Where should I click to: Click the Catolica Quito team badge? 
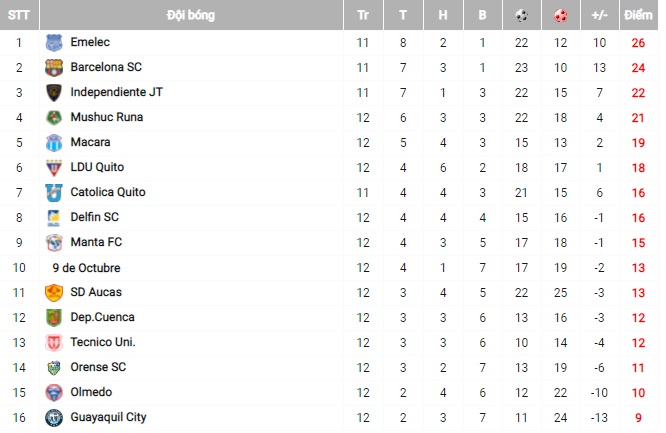click(x=54, y=193)
